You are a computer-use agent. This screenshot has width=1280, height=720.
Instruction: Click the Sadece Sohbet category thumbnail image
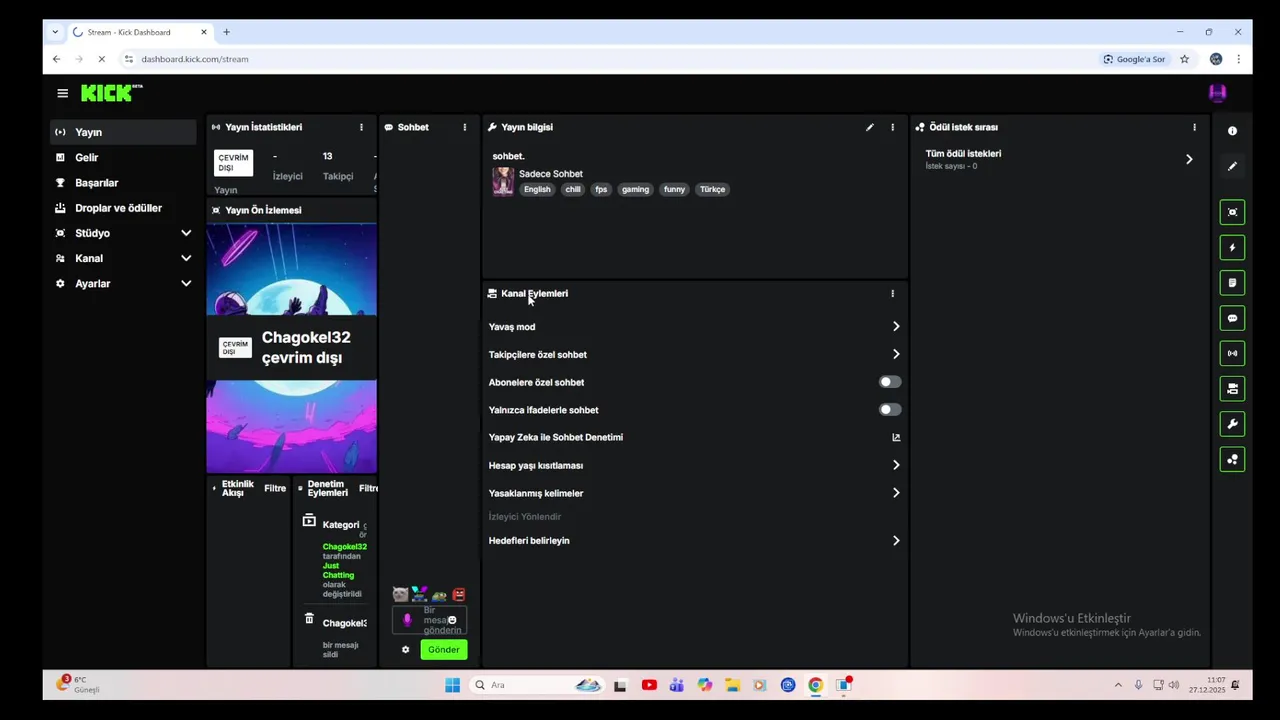(503, 181)
